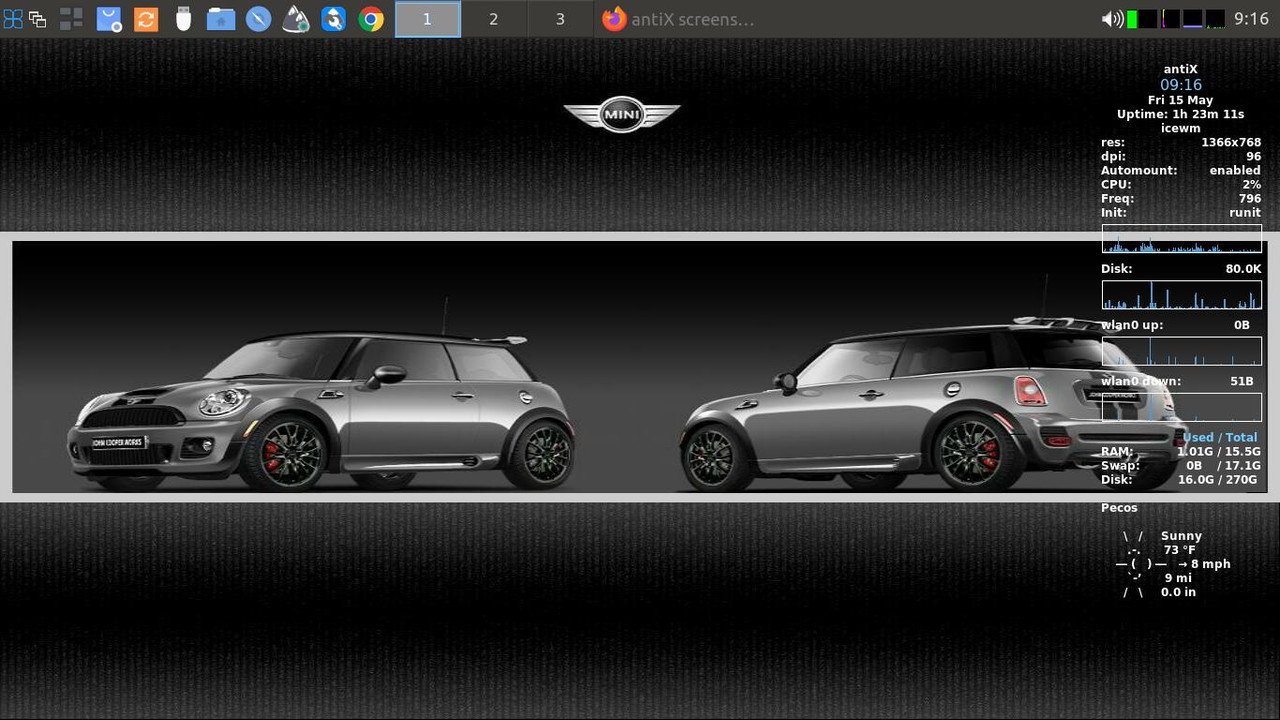
Task: Click the green bar tray indicator
Action: pos(1132,19)
